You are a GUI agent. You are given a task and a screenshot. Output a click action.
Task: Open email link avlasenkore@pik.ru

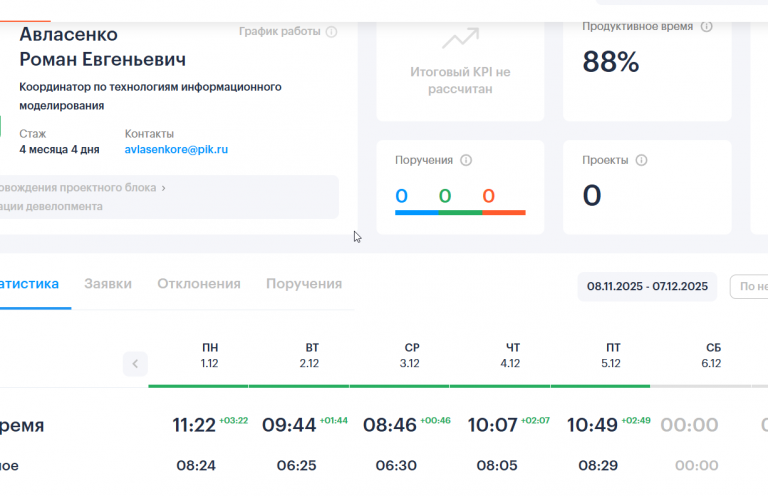point(176,149)
